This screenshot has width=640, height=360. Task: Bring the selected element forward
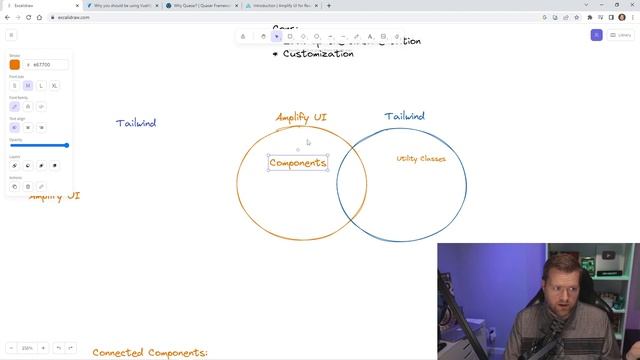[41, 166]
